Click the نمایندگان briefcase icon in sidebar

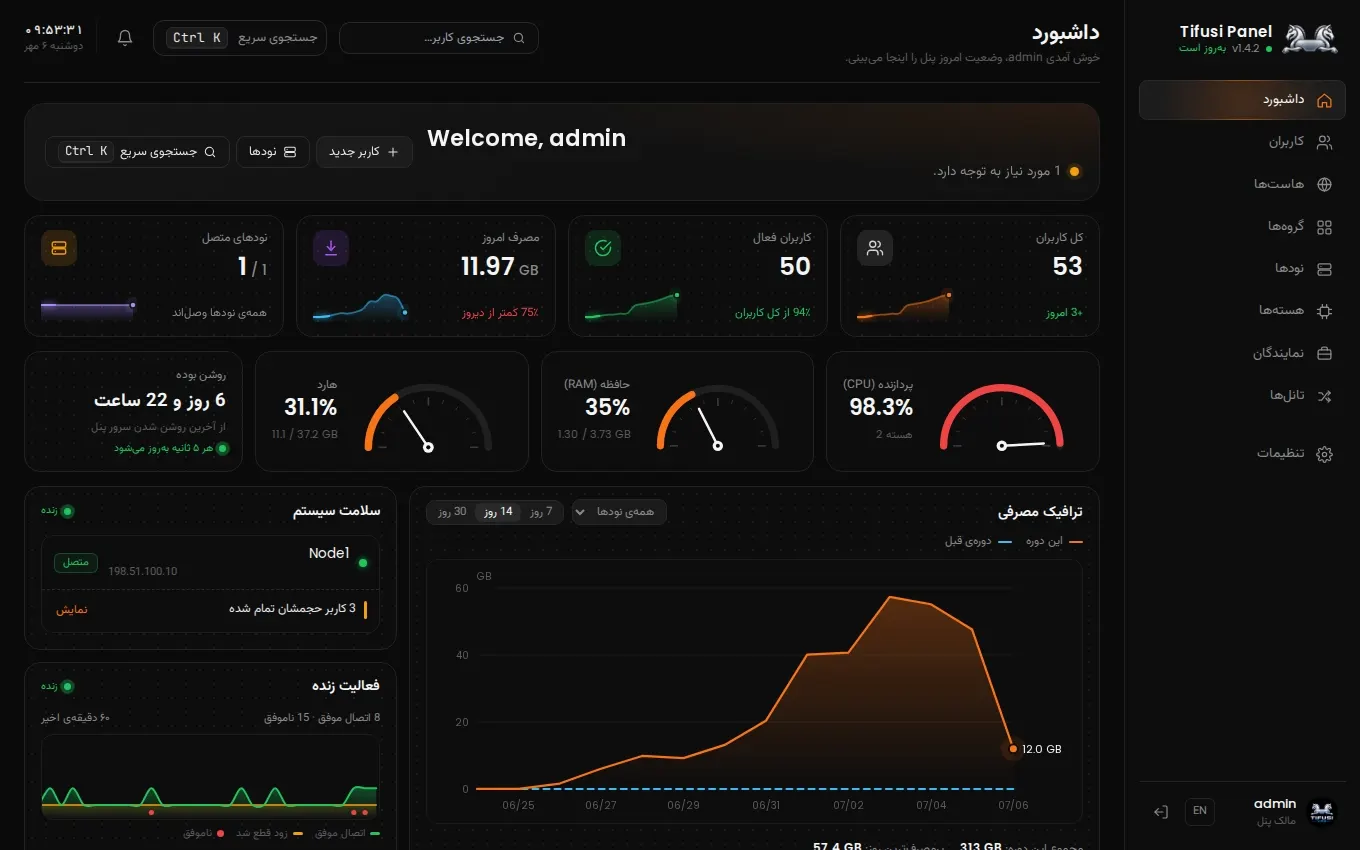(1324, 353)
